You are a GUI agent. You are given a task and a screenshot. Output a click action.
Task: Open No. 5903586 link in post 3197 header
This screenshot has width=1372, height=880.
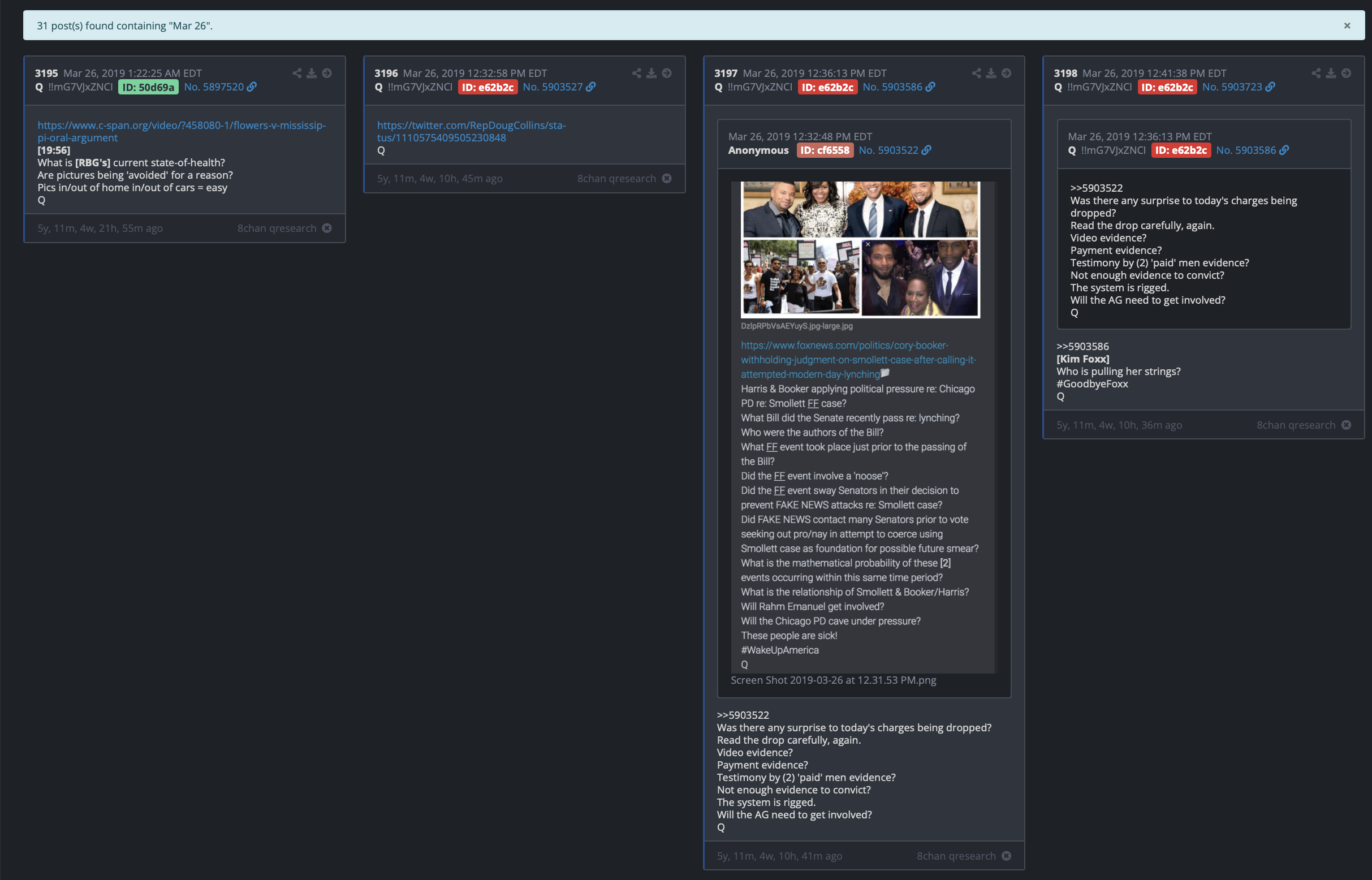click(892, 87)
